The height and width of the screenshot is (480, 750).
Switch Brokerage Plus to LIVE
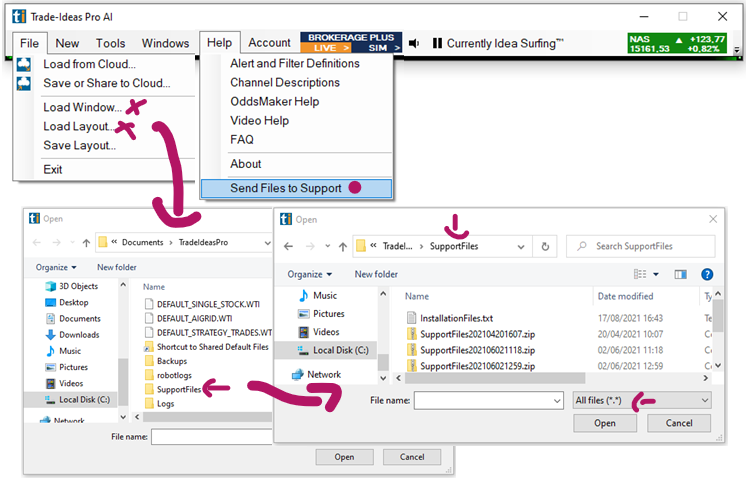click(329, 48)
